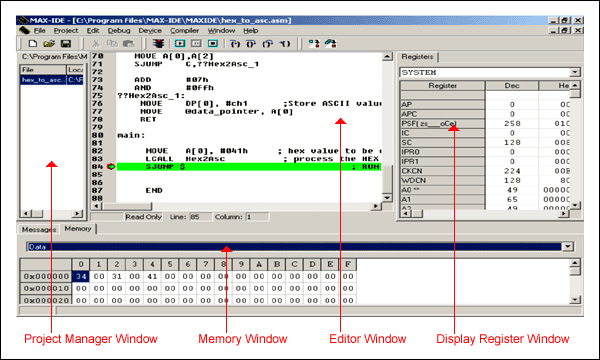
Task: Click memory column header F
Action: [x=348, y=264]
